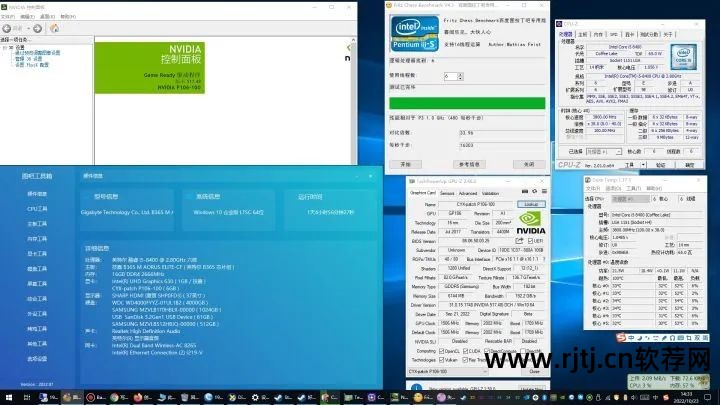The image size is (720, 405).
Task: Switch to the Advanced tab in GPU-Z
Action: 468,193
